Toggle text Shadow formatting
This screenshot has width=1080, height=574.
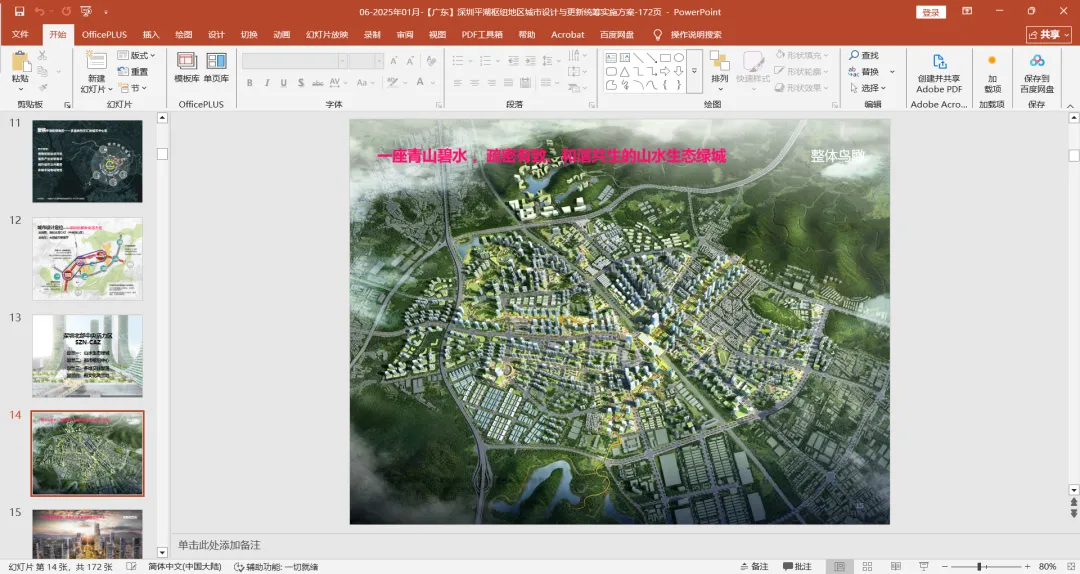[x=300, y=83]
